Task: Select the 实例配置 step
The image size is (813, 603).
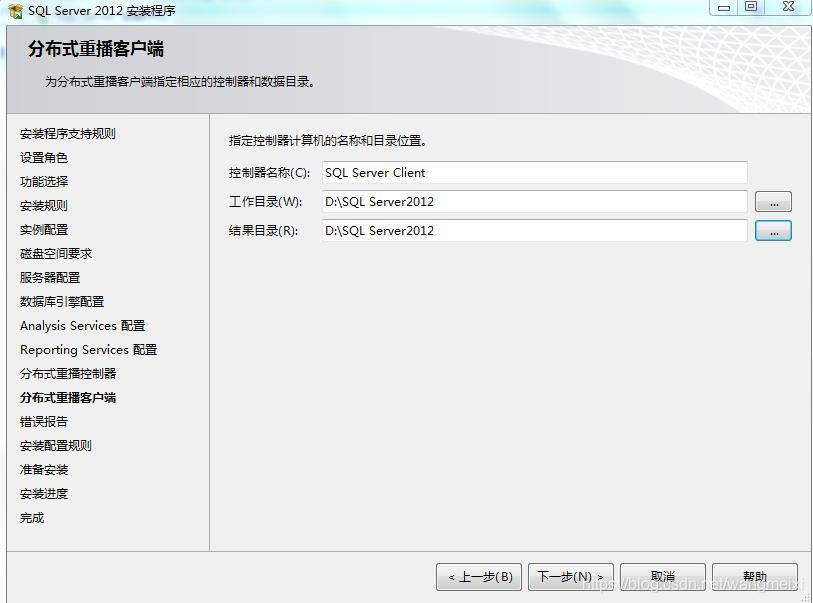Action: click(44, 230)
